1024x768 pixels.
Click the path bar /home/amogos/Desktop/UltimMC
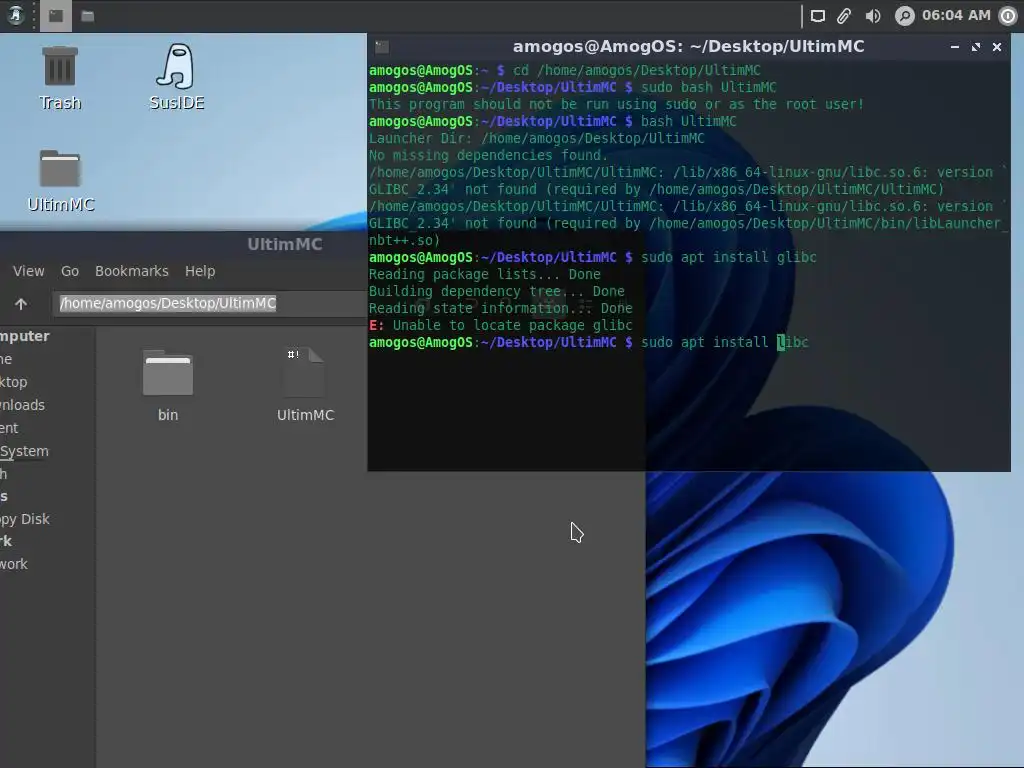[x=209, y=304]
